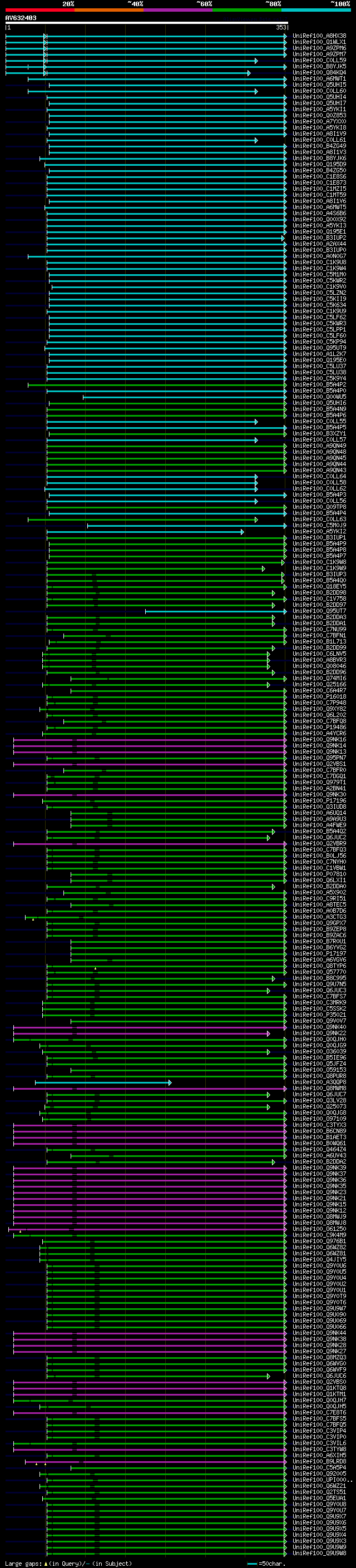Select the UniRef100_A4YCR6 label
356x1568 pixels.
pos(319,734)
